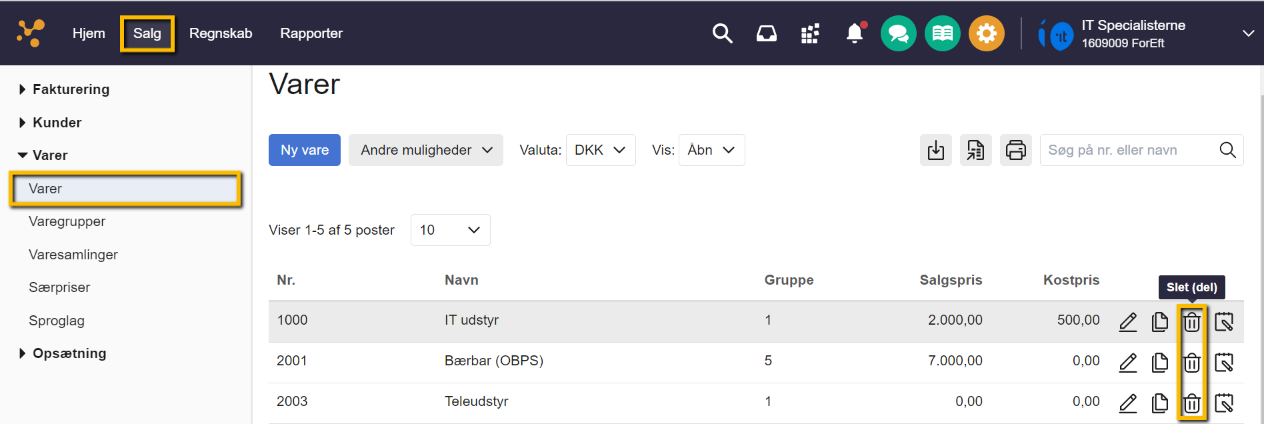Screen dimensions: 1264x424
Task: Open the Valuta DKK dropdown
Action: tap(600, 150)
